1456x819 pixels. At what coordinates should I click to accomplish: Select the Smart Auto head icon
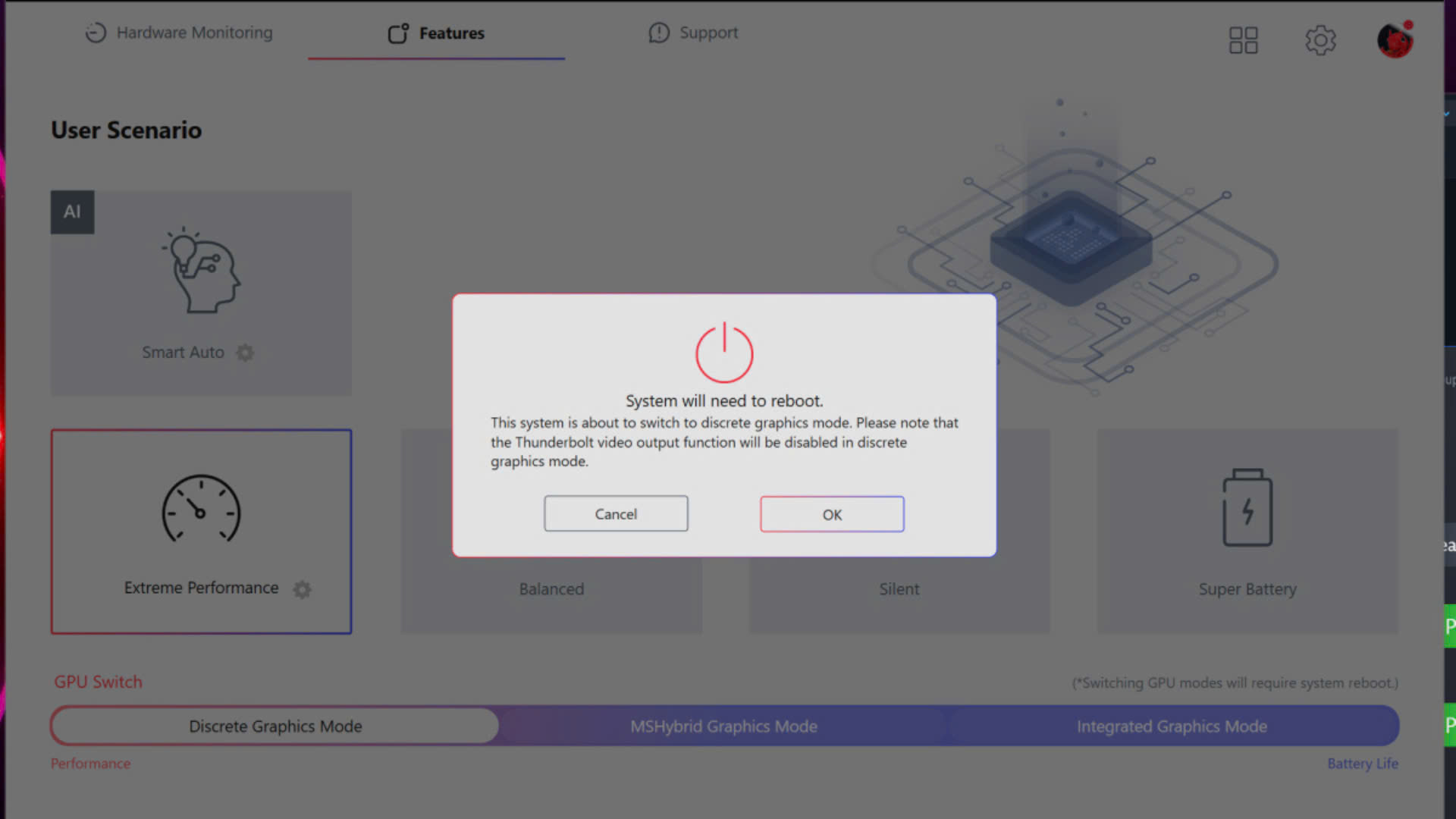[201, 271]
